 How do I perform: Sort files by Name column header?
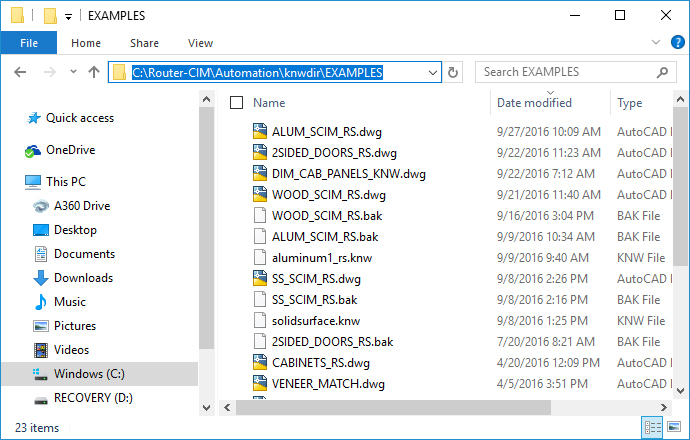(270, 103)
